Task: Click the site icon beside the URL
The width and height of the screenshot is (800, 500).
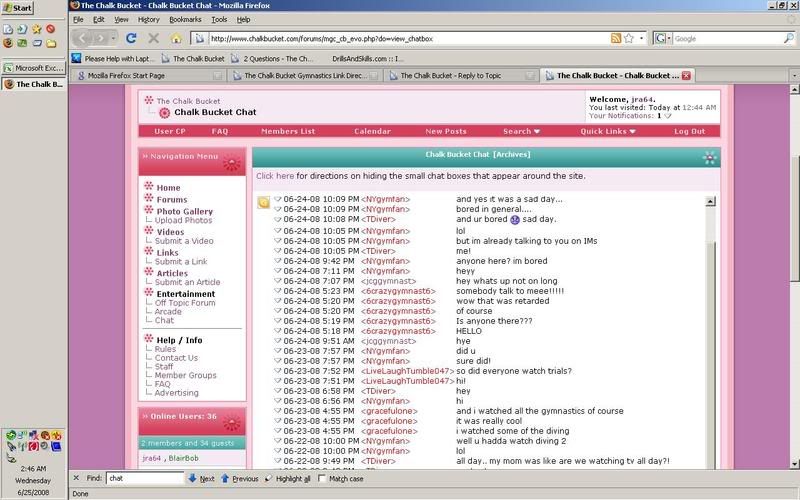Action: click(x=199, y=38)
